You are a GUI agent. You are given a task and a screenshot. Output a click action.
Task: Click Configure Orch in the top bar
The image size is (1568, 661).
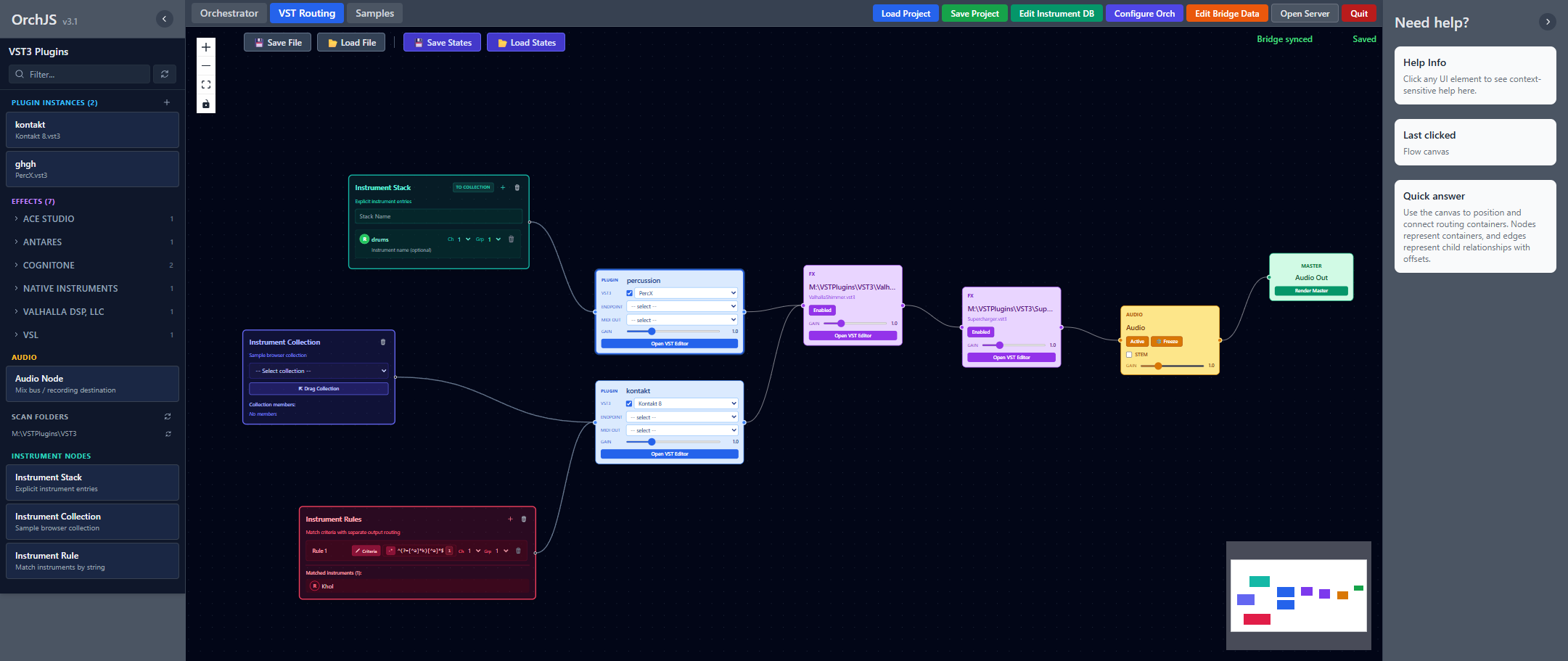(x=1144, y=13)
